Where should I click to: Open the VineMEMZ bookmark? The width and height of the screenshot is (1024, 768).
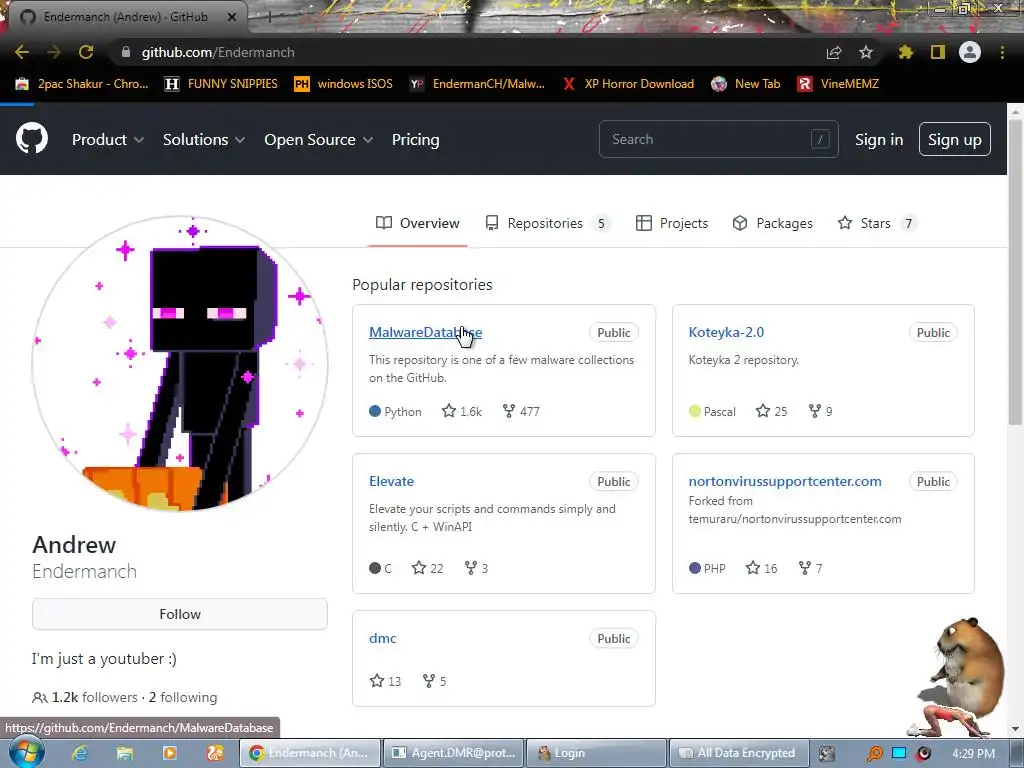[x=838, y=84]
